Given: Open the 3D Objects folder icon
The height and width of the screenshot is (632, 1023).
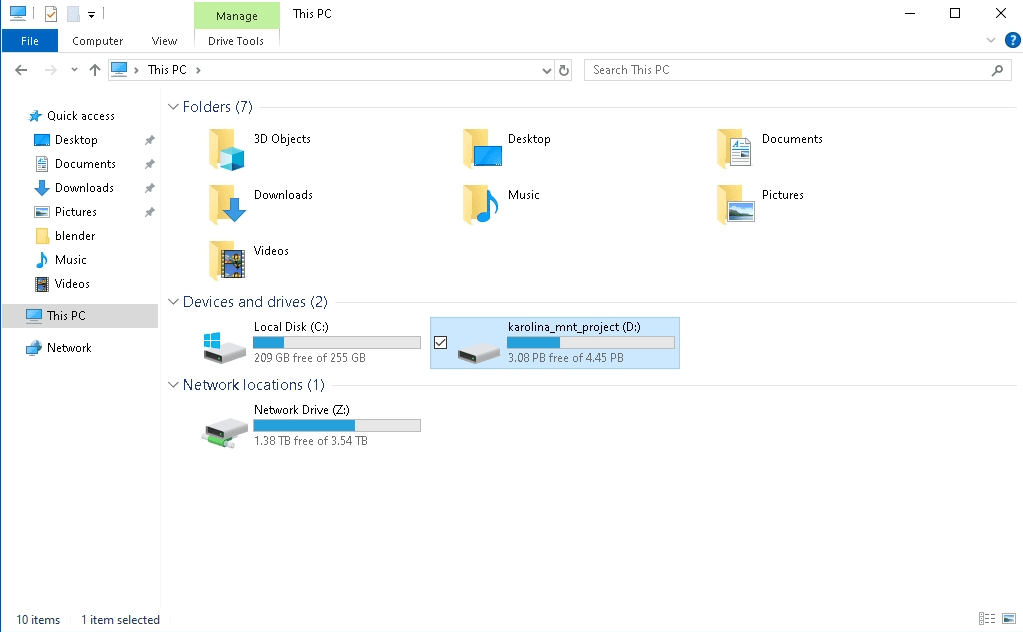Looking at the screenshot, I should [227, 148].
